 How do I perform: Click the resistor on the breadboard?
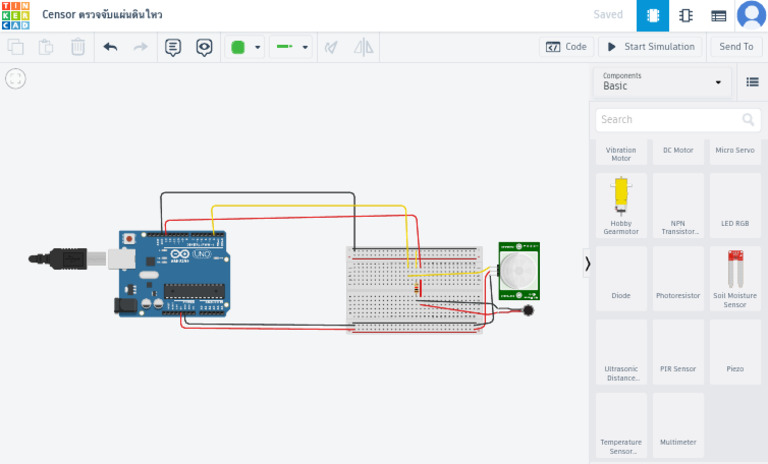tap(416, 289)
